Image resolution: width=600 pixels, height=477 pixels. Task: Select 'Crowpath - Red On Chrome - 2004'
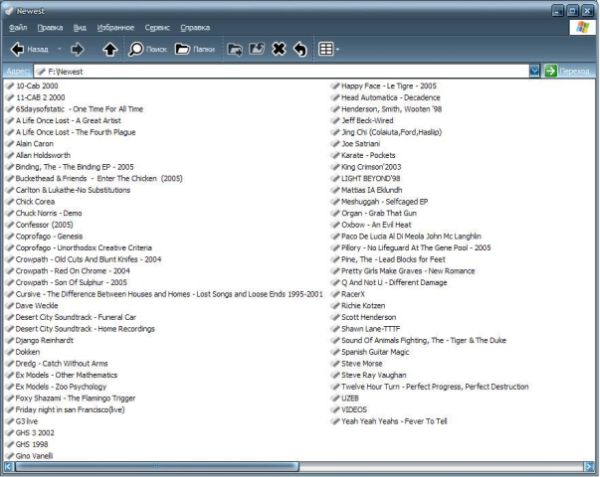(73, 271)
